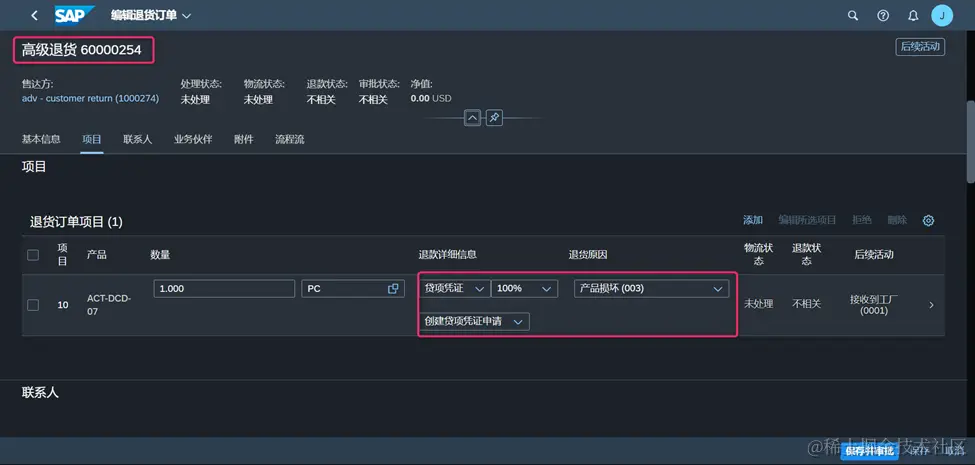
Task: Switch to the 业务伙伴 tab
Action: 193,139
